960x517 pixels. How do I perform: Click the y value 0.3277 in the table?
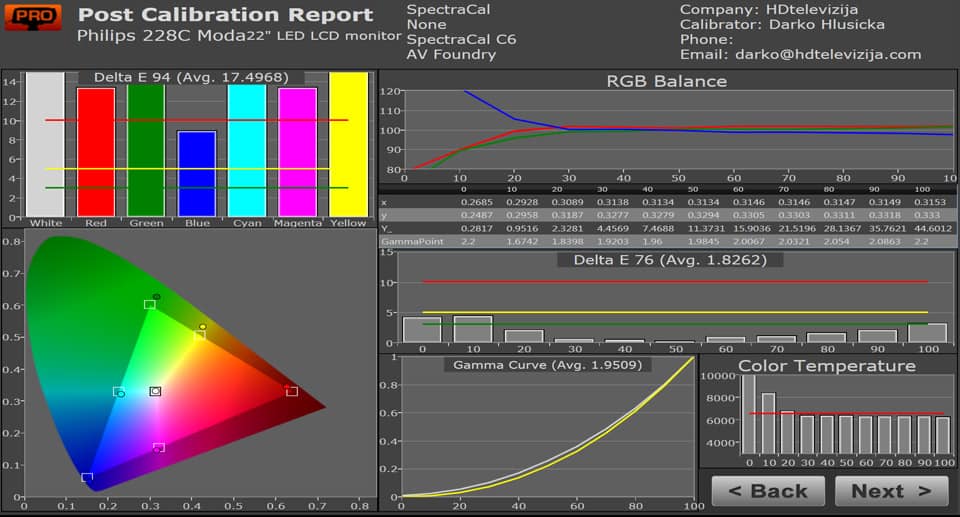612,215
